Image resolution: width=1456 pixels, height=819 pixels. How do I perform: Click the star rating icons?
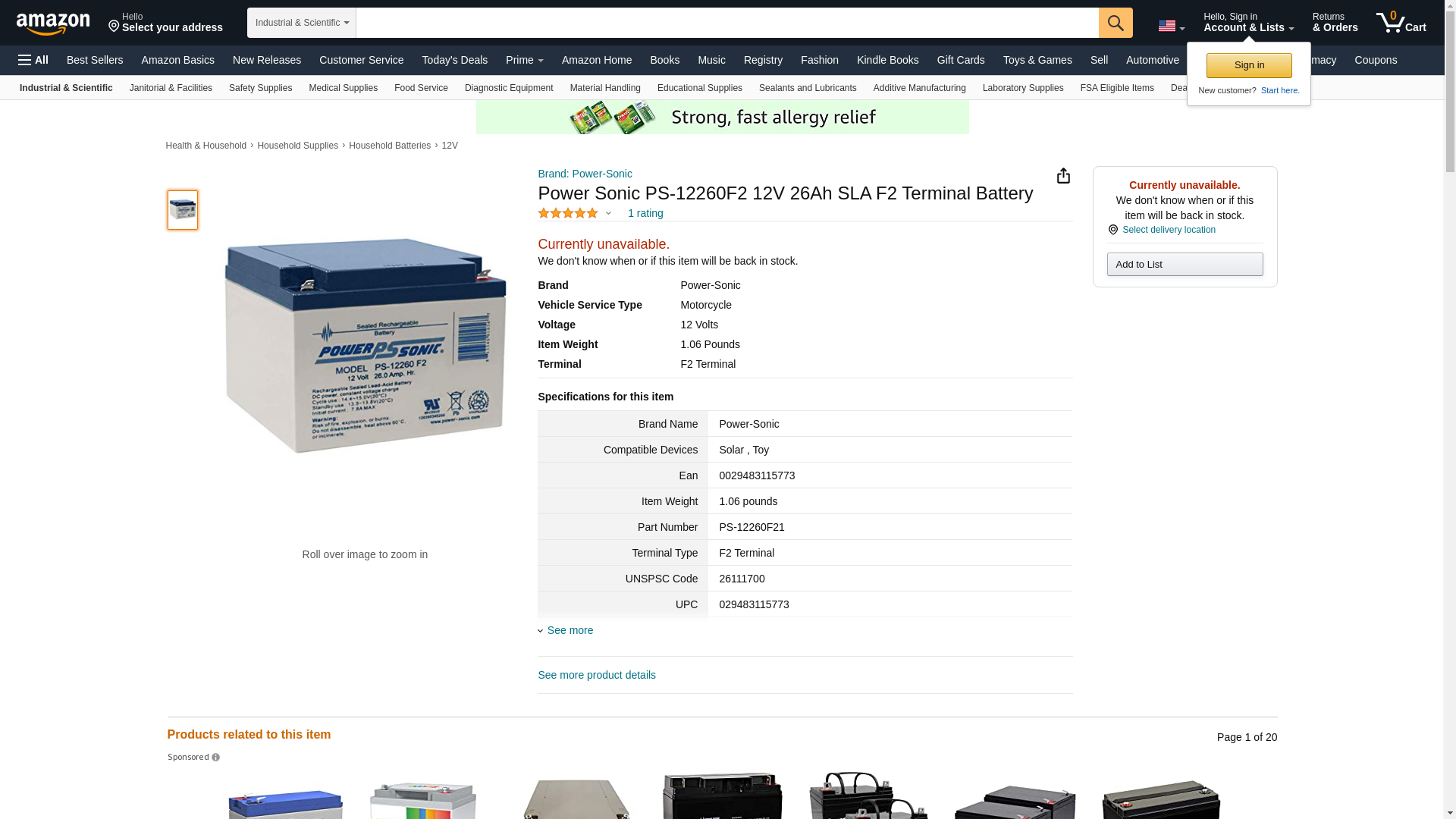coord(568,213)
